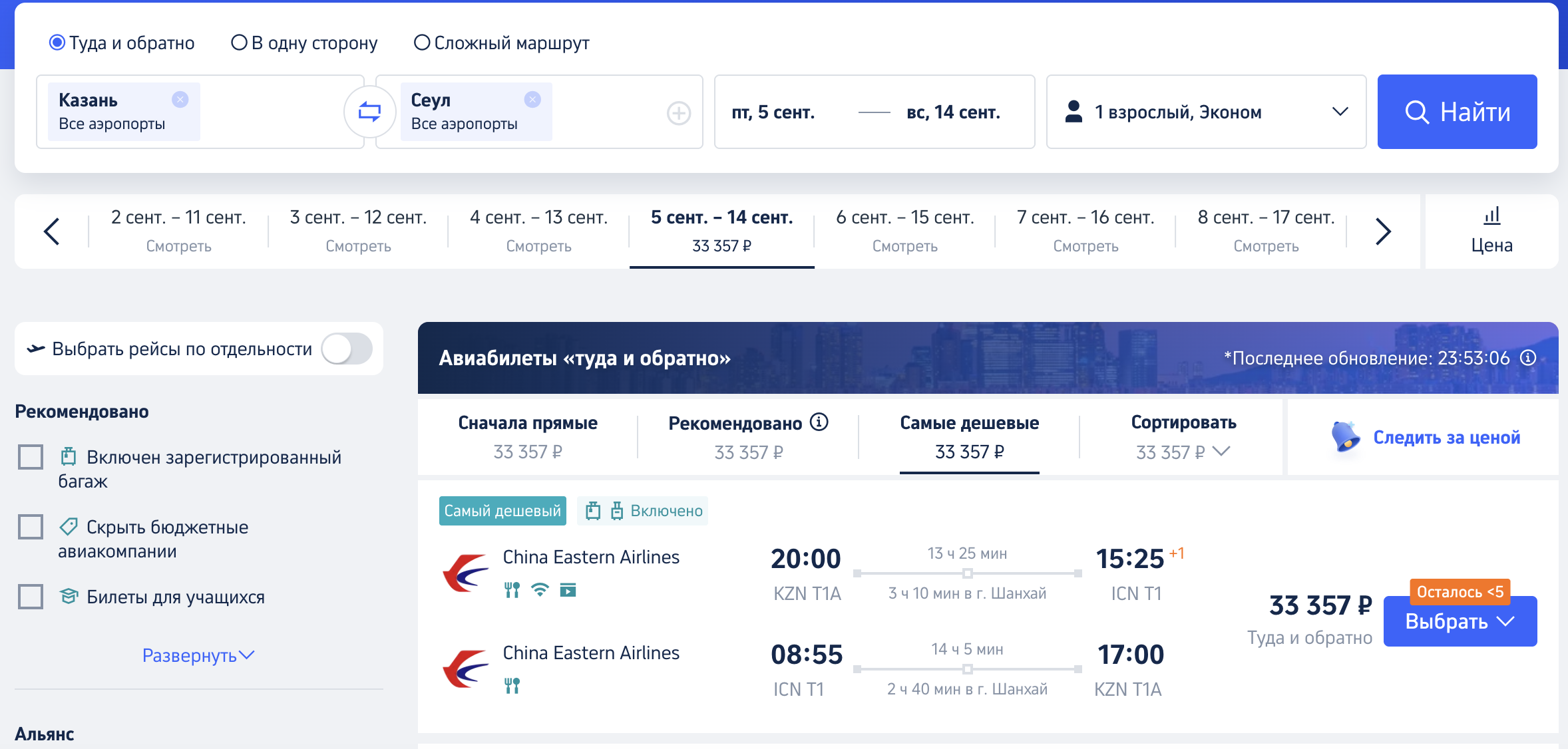Open the passengers and class dropdown
1568x749 pixels.
(1206, 112)
